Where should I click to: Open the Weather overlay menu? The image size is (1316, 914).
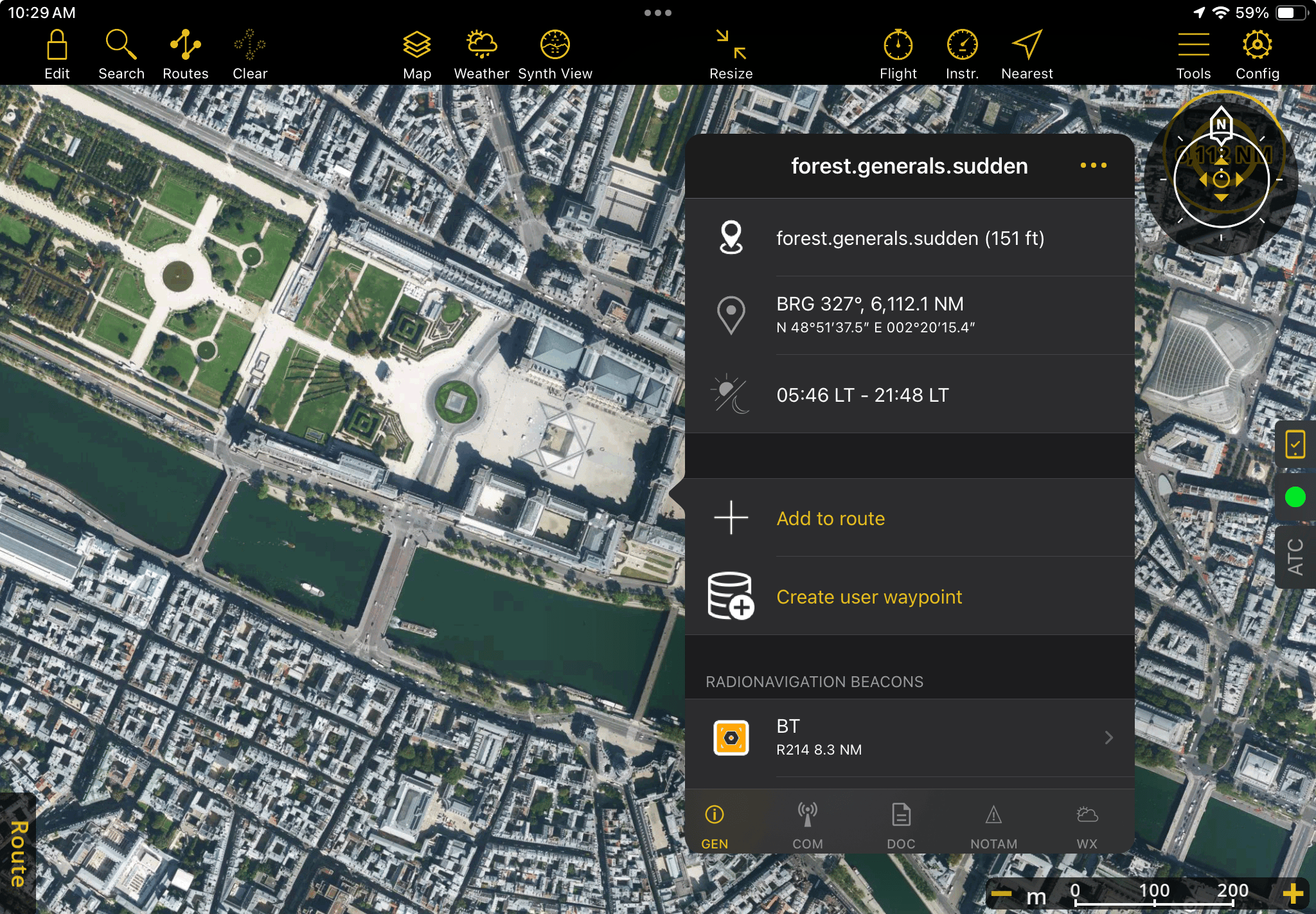482,55
